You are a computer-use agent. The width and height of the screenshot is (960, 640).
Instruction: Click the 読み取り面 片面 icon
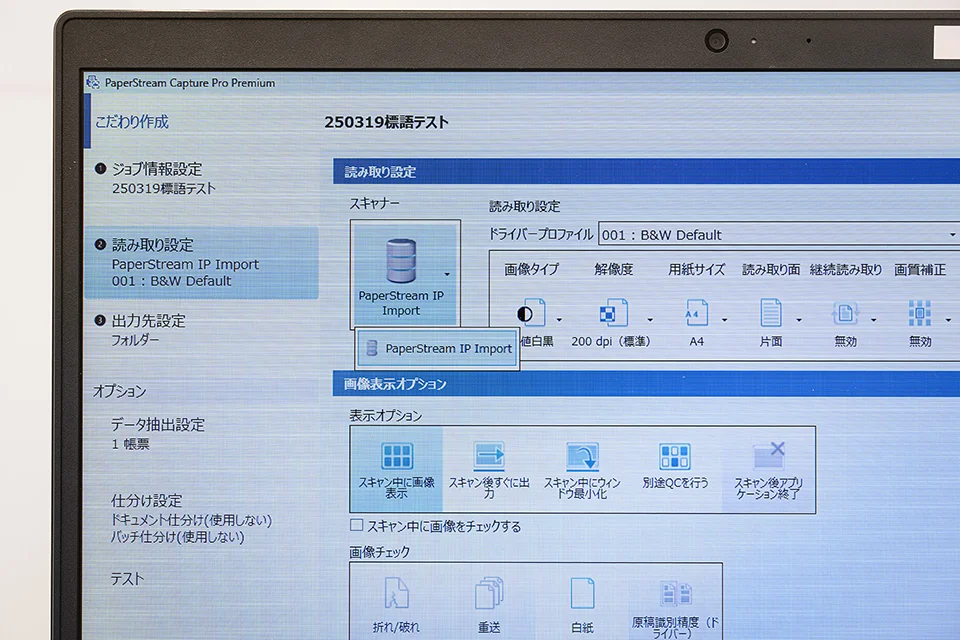point(770,313)
